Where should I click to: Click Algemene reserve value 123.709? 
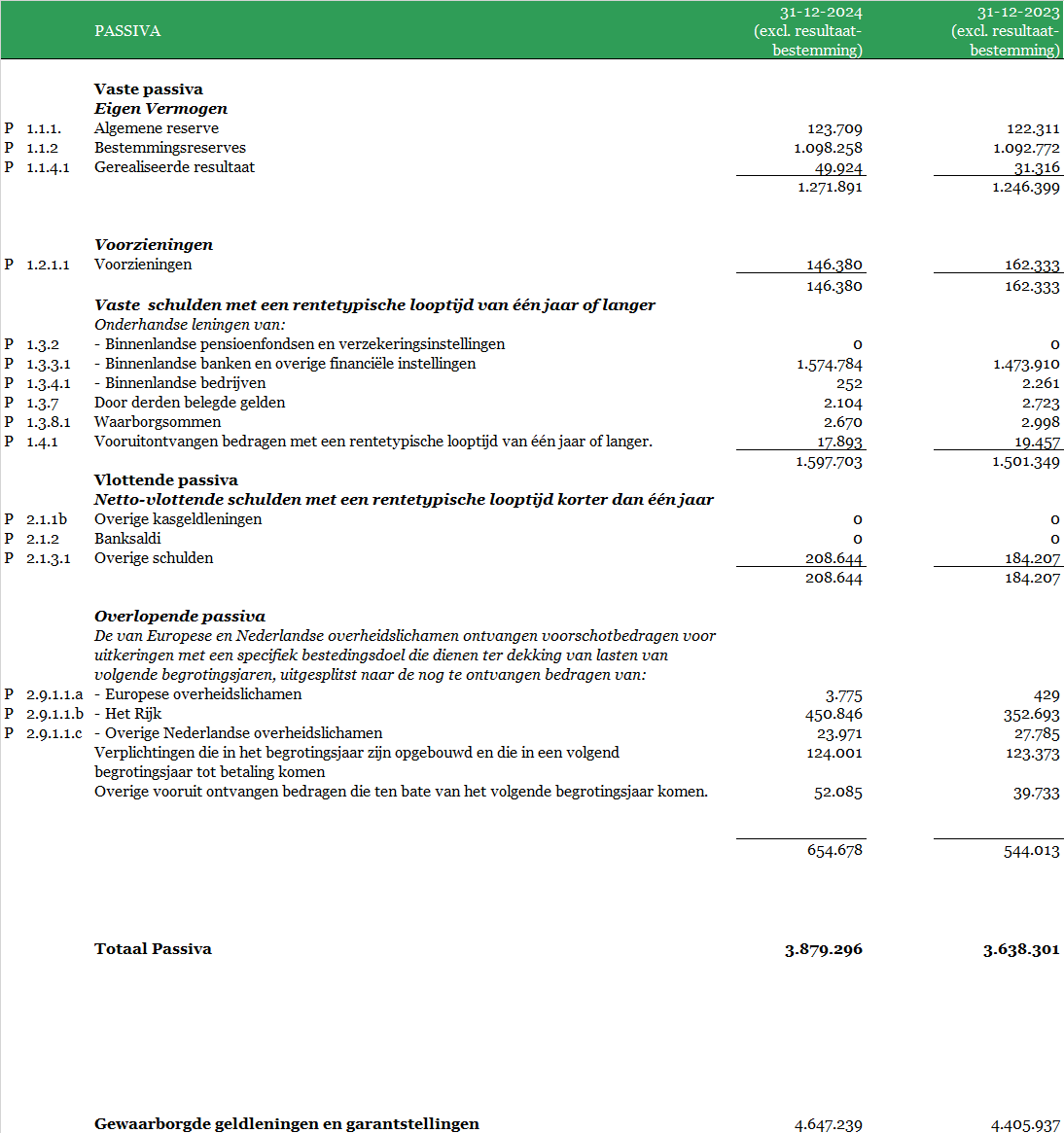coord(834,128)
